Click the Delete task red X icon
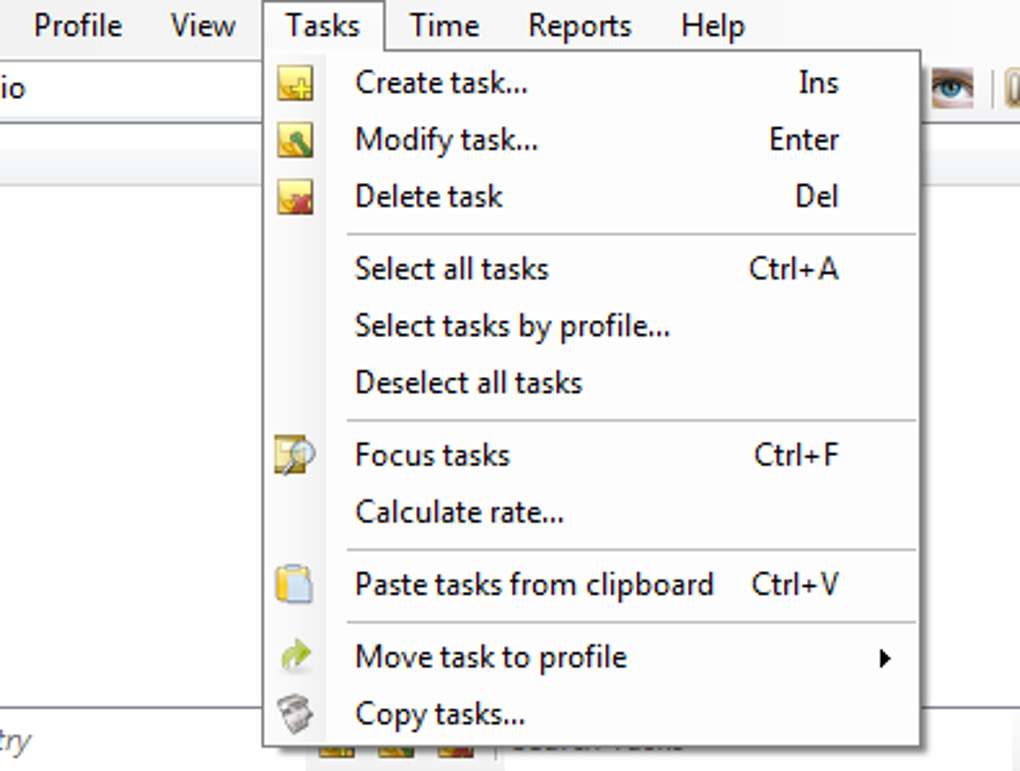The image size is (1020, 771). click(x=295, y=197)
